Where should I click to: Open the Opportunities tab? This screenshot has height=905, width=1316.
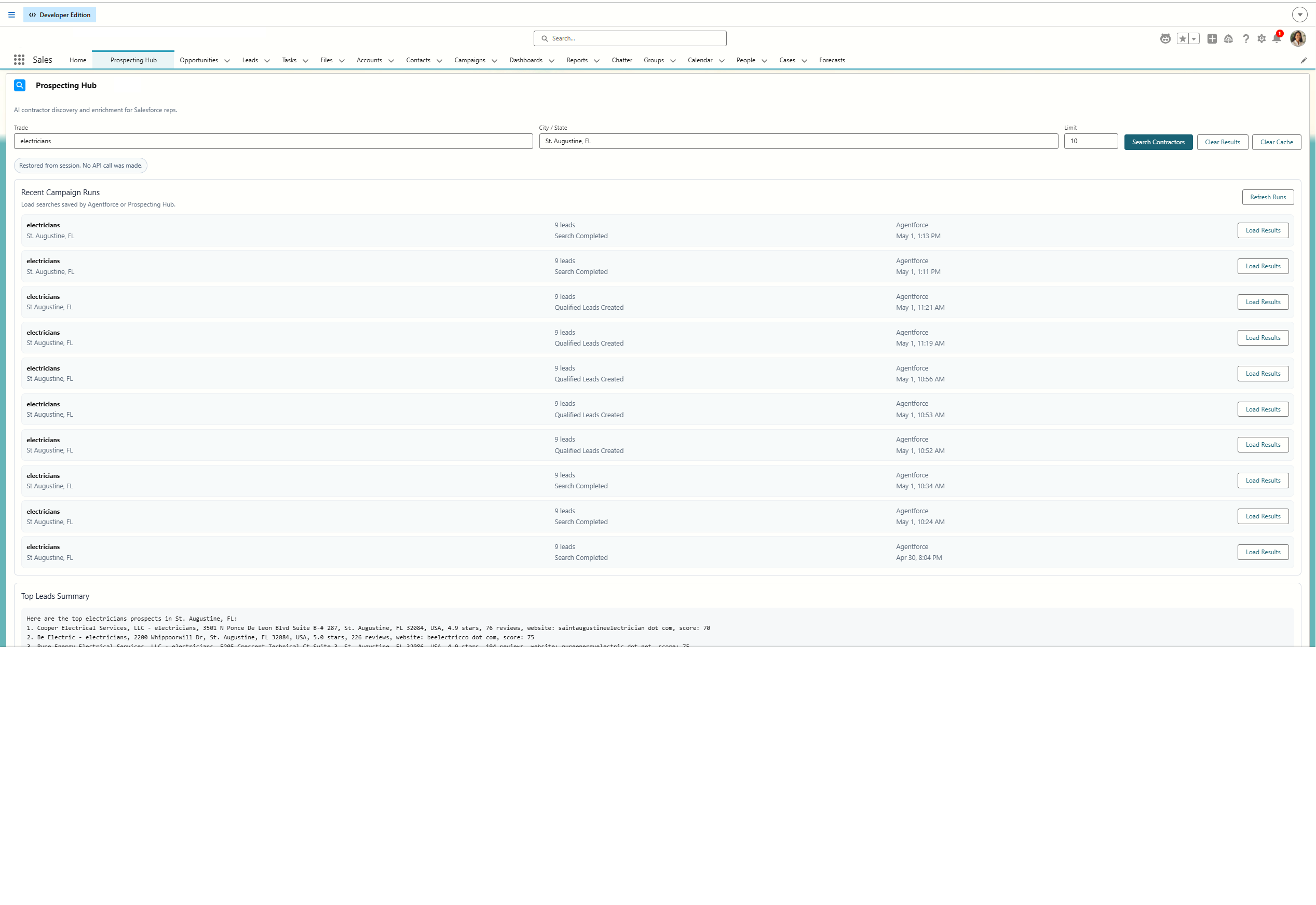point(198,60)
